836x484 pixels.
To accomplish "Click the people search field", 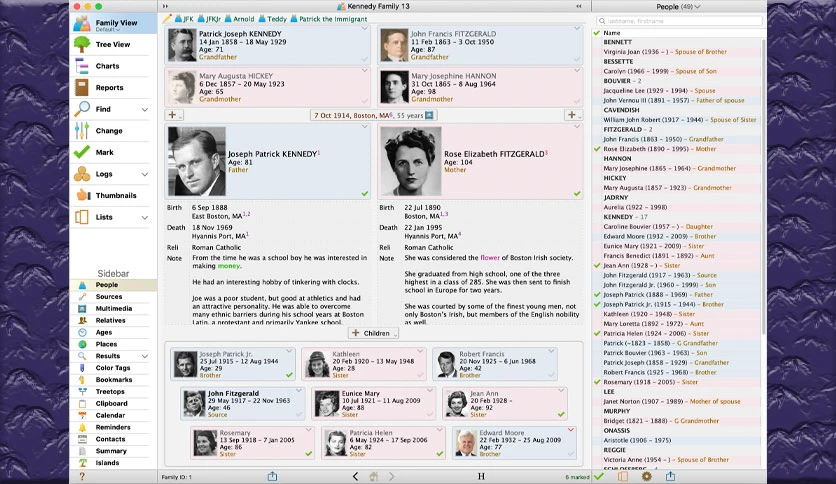I will coord(680,21).
